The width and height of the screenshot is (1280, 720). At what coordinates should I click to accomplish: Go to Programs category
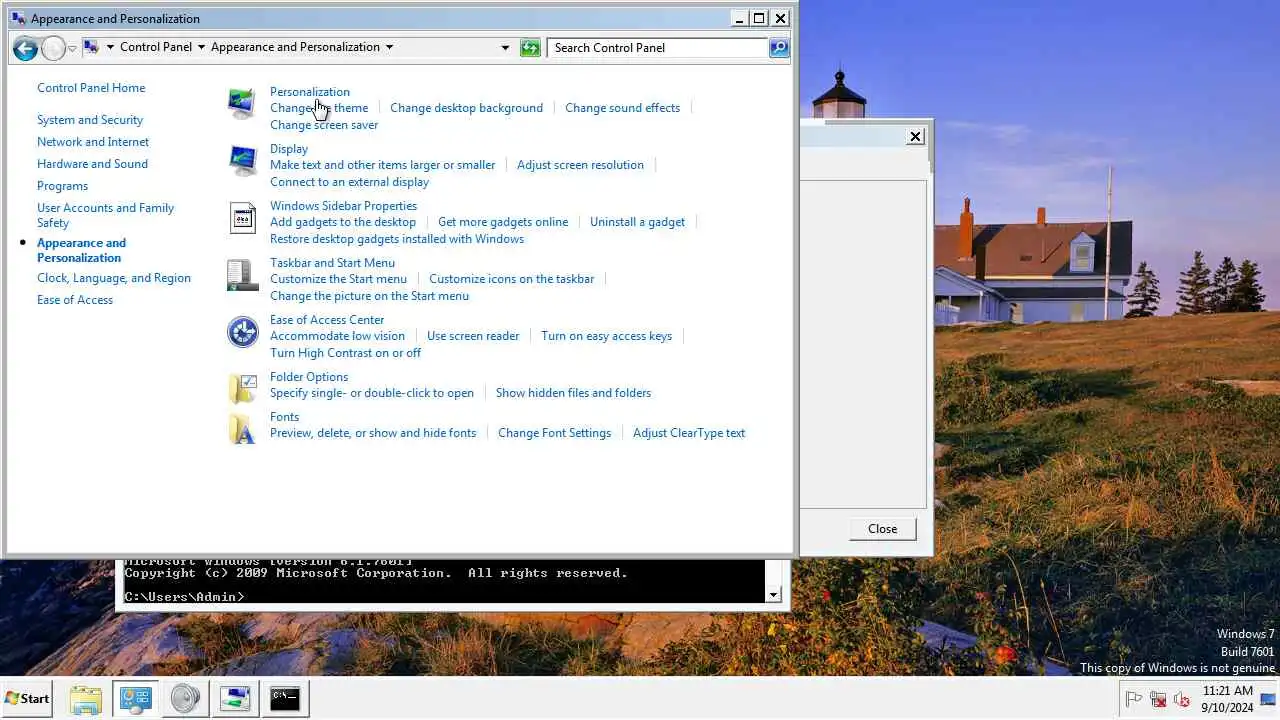[x=62, y=186]
